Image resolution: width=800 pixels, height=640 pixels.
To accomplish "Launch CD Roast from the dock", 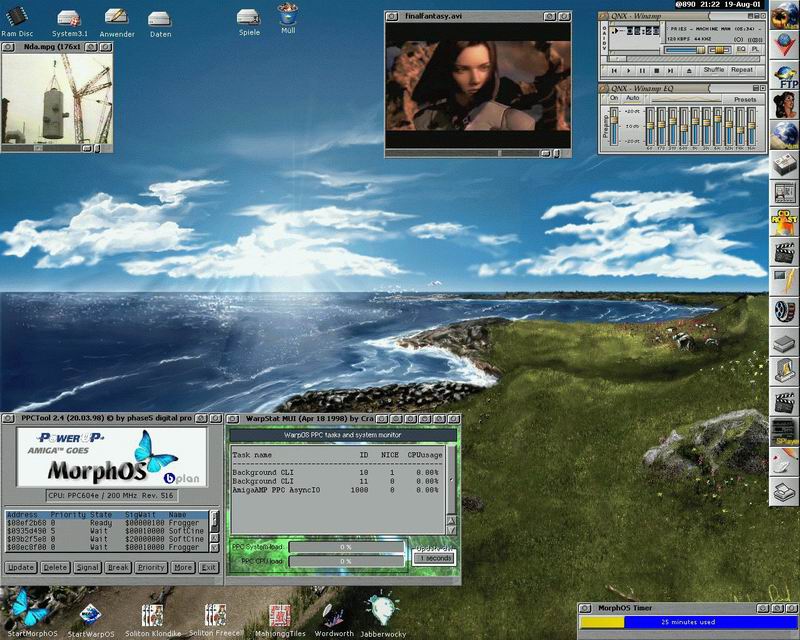I will pyautogui.click(x=784, y=221).
